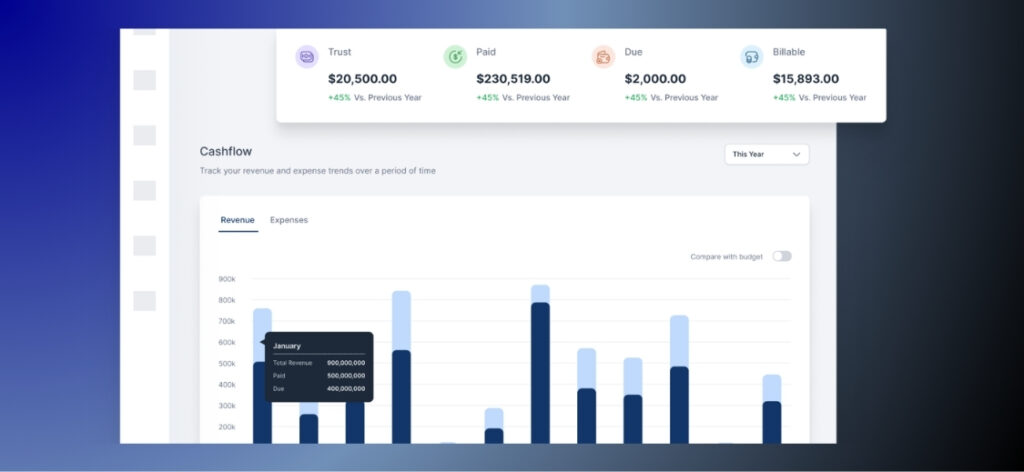Toggle the Compare with budget switch

click(x=781, y=256)
